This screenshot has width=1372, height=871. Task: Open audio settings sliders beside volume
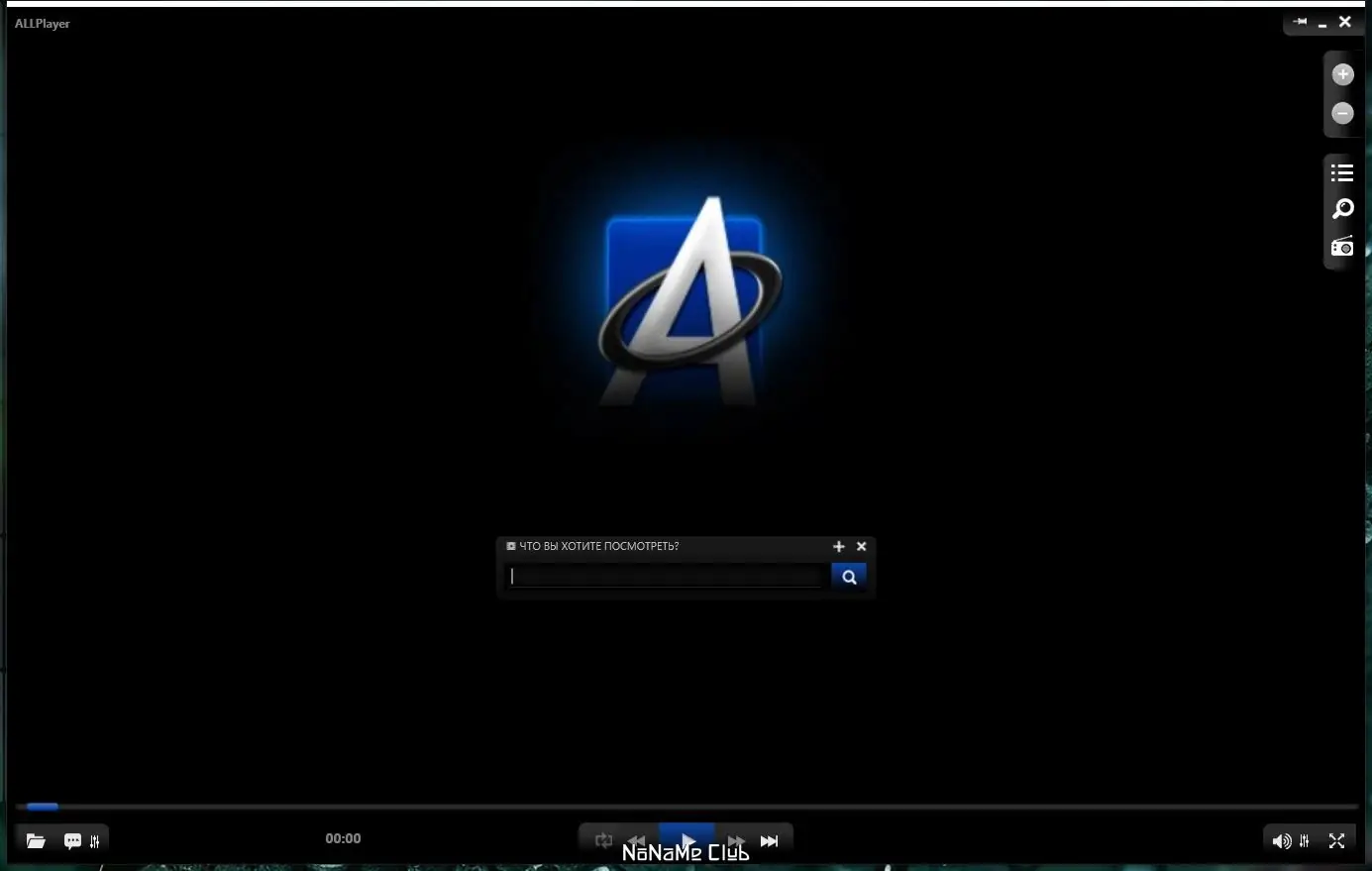click(1305, 841)
